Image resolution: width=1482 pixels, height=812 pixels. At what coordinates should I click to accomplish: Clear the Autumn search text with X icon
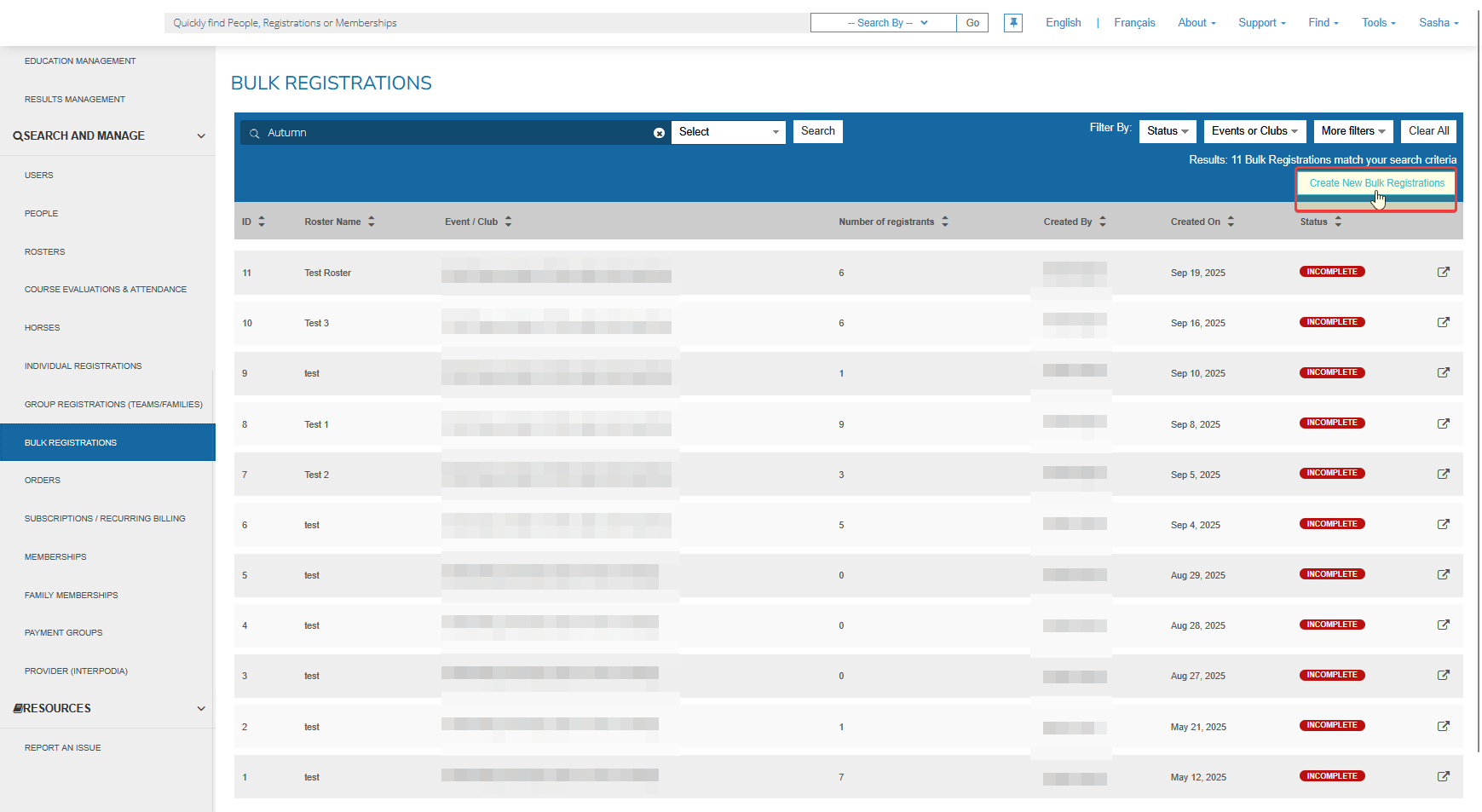(x=659, y=133)
